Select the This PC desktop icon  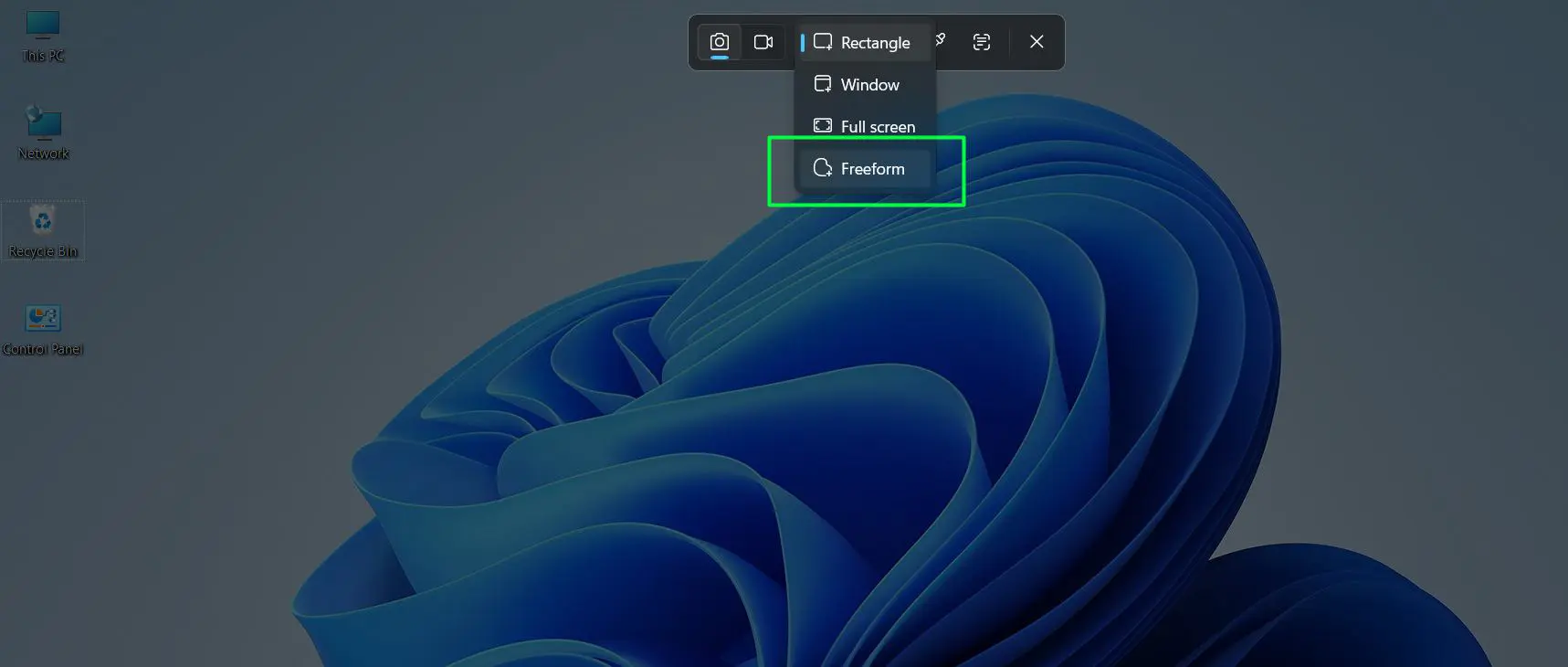(x=43, y=37)
